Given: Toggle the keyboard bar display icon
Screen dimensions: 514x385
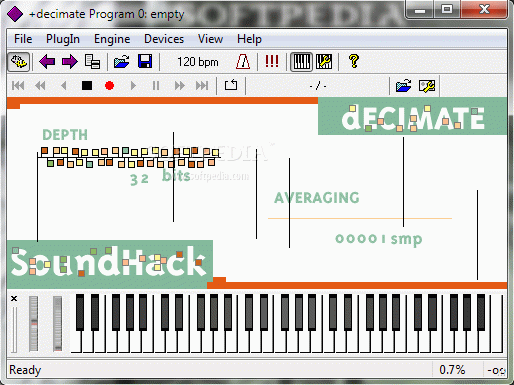Looking at the screenshot, I should click(301, 62).
